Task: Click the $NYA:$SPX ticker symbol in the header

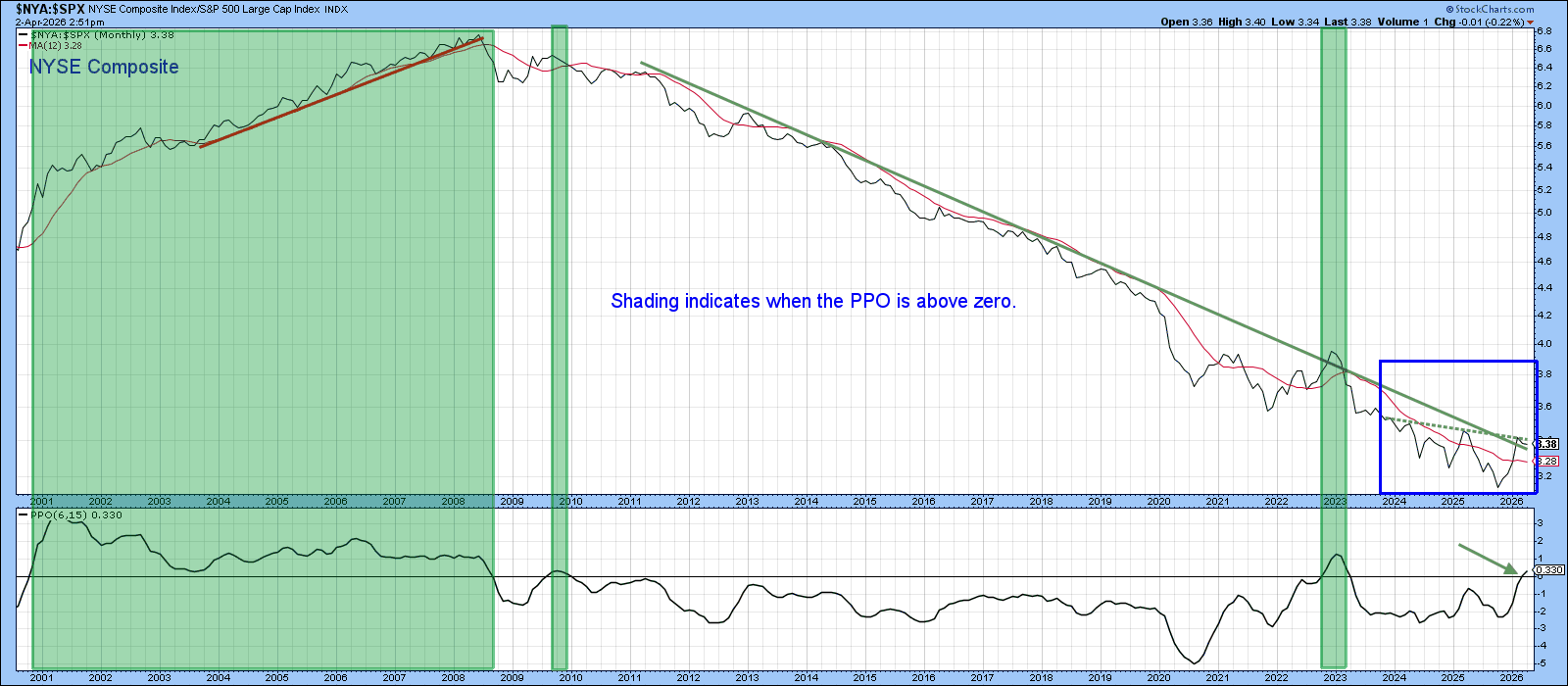Action: tap(50, 8)
